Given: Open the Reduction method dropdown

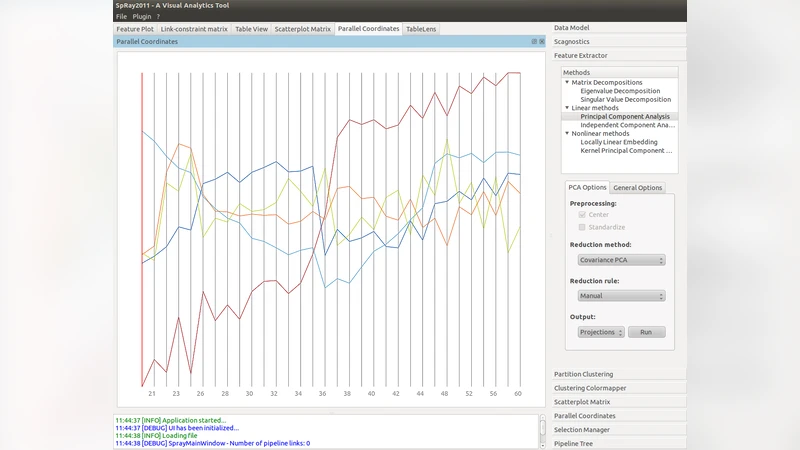Looking at the screenshot, I should coord(621,260).
